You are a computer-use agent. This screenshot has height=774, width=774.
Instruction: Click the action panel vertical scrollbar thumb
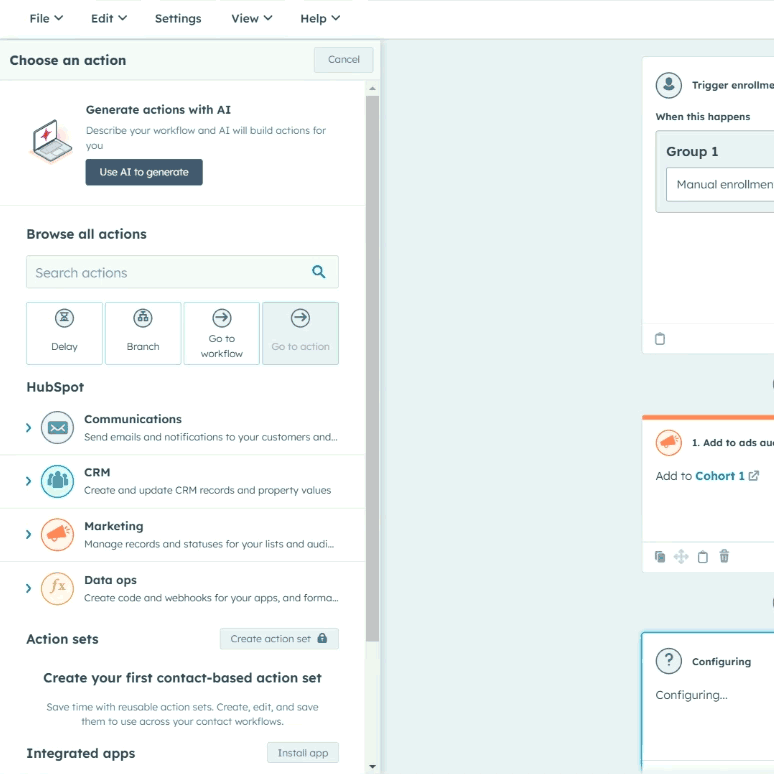[x=373, y=368]
